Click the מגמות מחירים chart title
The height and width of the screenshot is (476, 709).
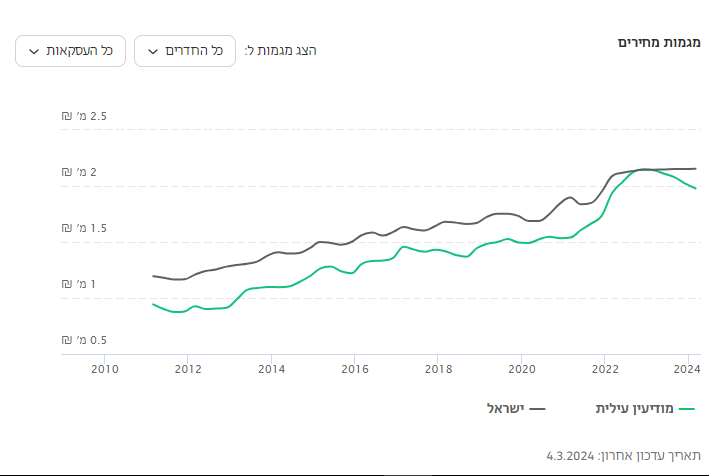click(659, 43)
